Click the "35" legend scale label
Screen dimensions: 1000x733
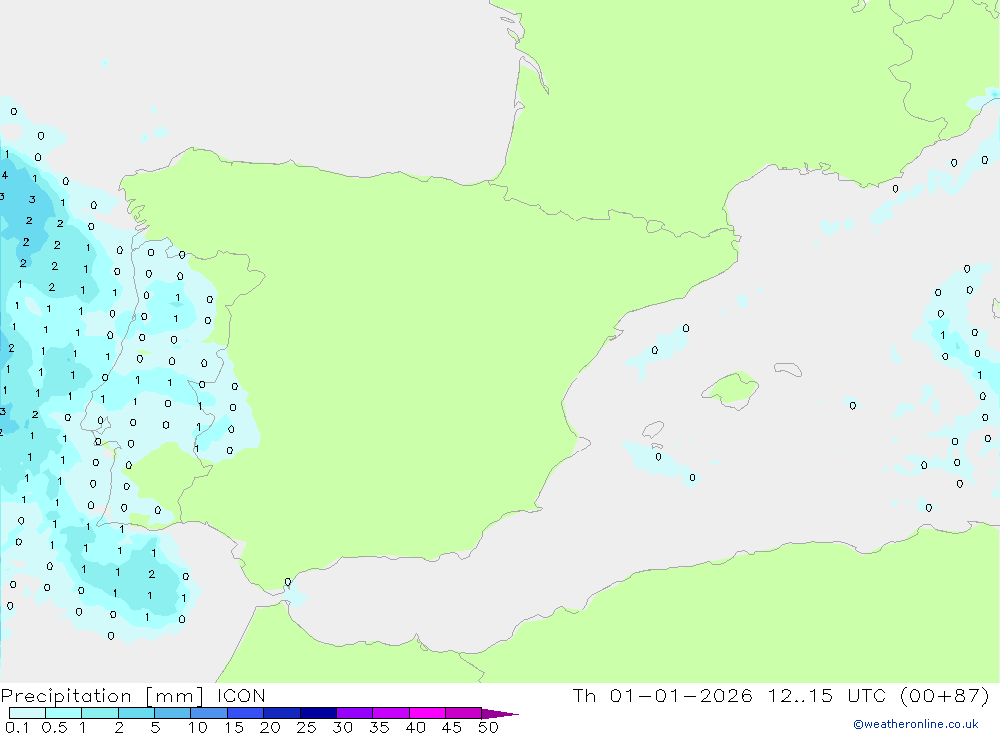click(x=379, y=727)
